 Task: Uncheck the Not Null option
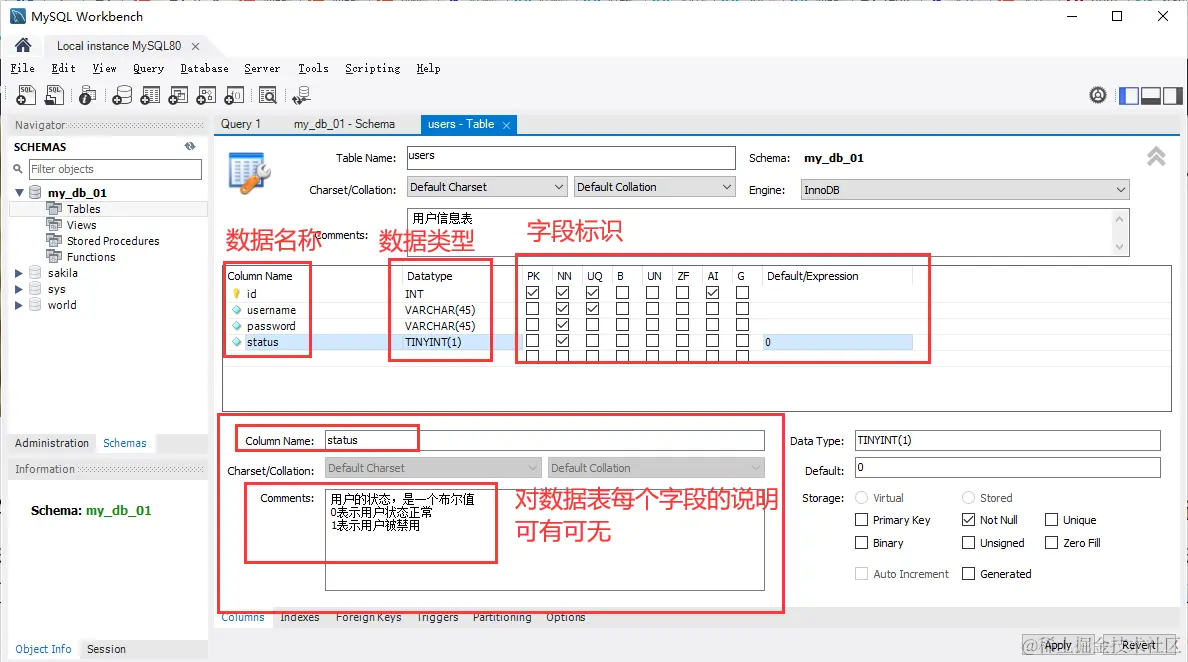[968, 520]
